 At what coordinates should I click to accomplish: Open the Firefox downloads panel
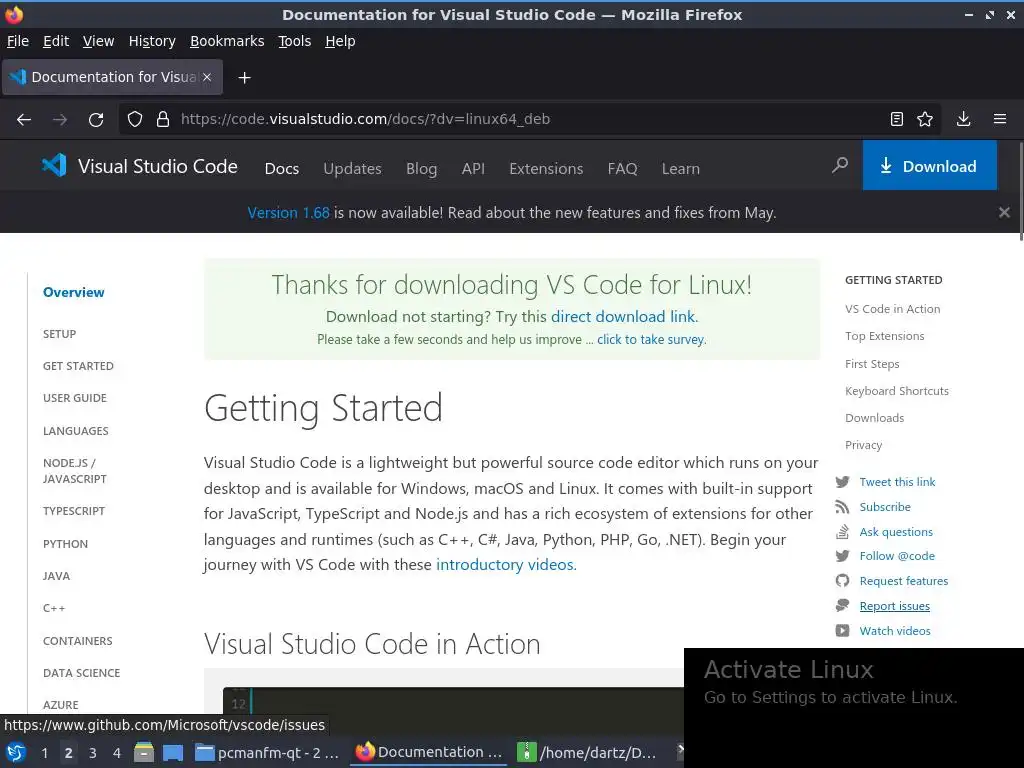click(x=963, y=119)
